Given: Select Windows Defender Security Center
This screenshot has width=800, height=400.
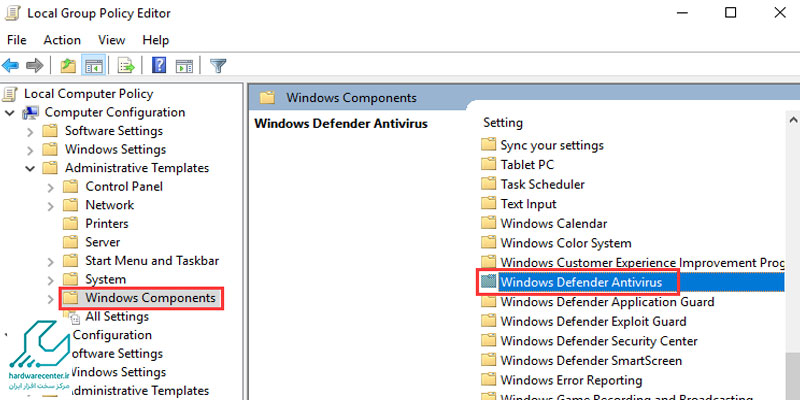Looking at the screenshot, I should coord(598,341).
